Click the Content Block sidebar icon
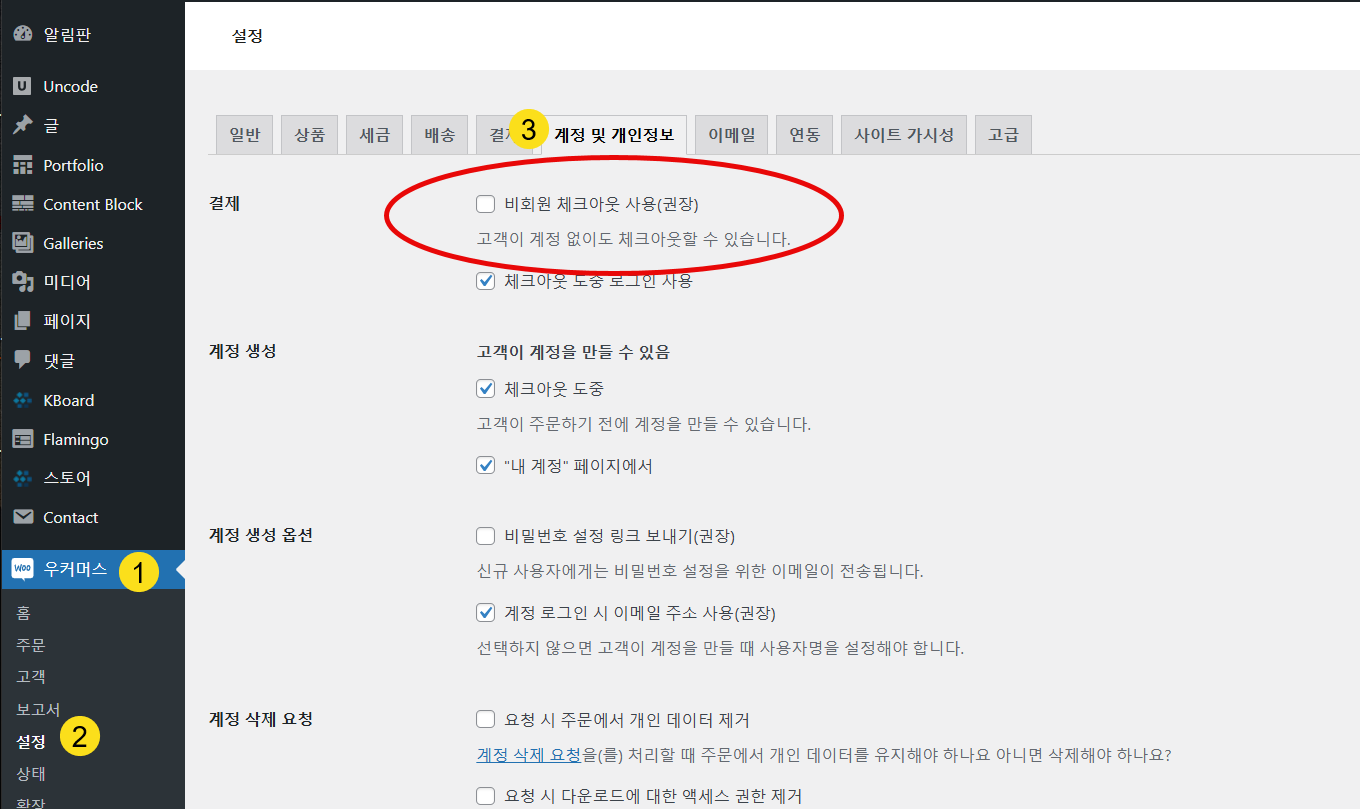Image resolution: width=1360 pixels, height=809 pixels. pos(22,203)
